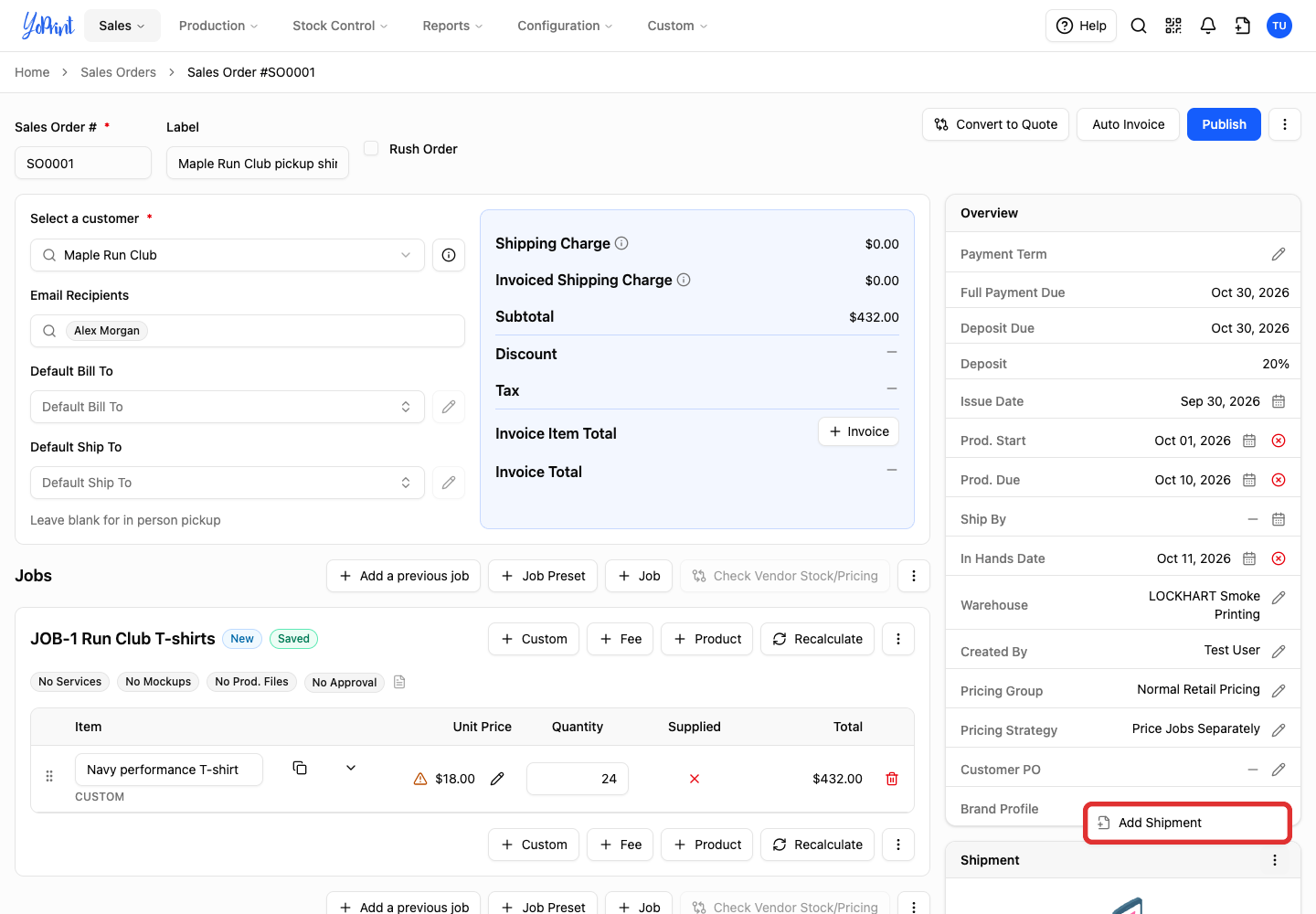Image resolution: width=1316 pixels, height=914 pixels.
Task: Open Shipment panel kebab menu
Action: 1275,860
